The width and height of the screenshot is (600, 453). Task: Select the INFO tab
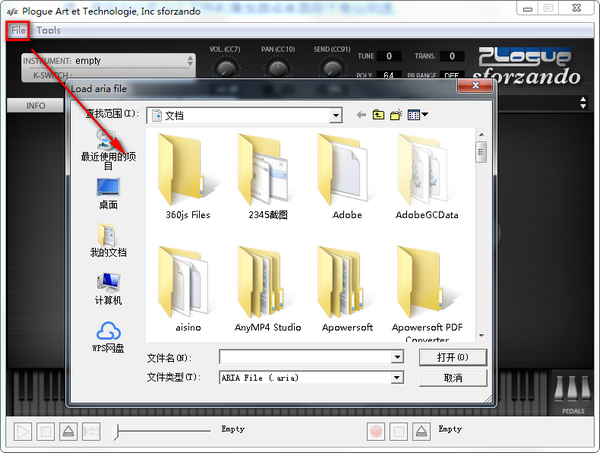(35, 106)
